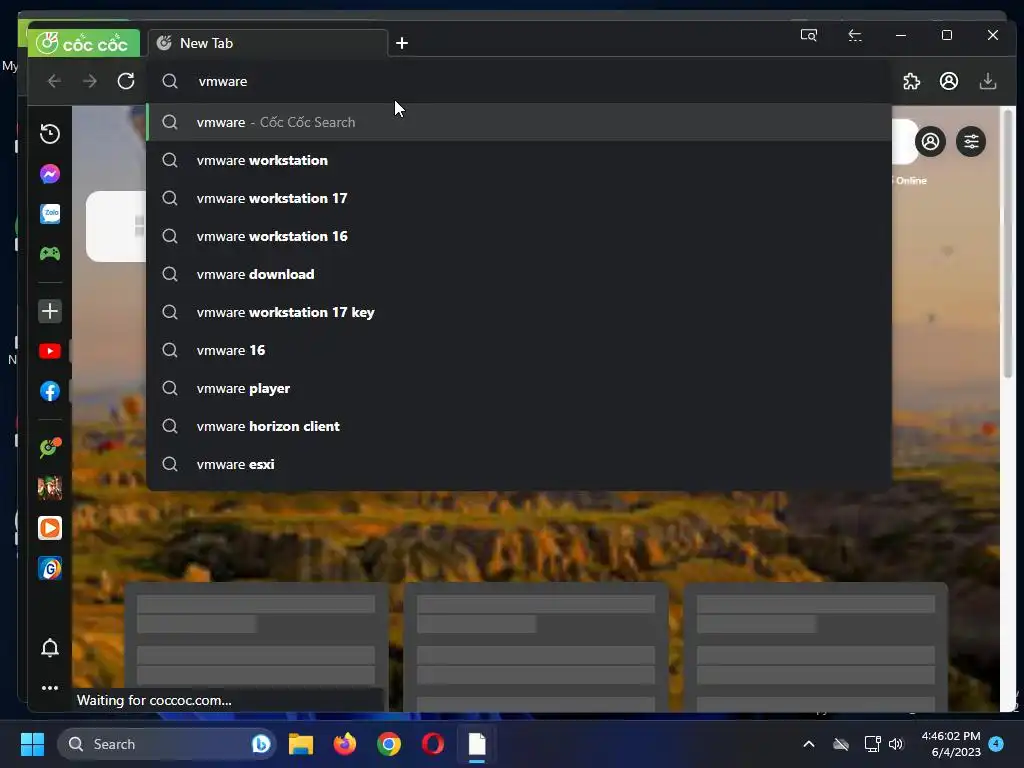Click the taskbar Search box
The width and height of the screenshot is (1024, 768).
(x=167, y=744)
